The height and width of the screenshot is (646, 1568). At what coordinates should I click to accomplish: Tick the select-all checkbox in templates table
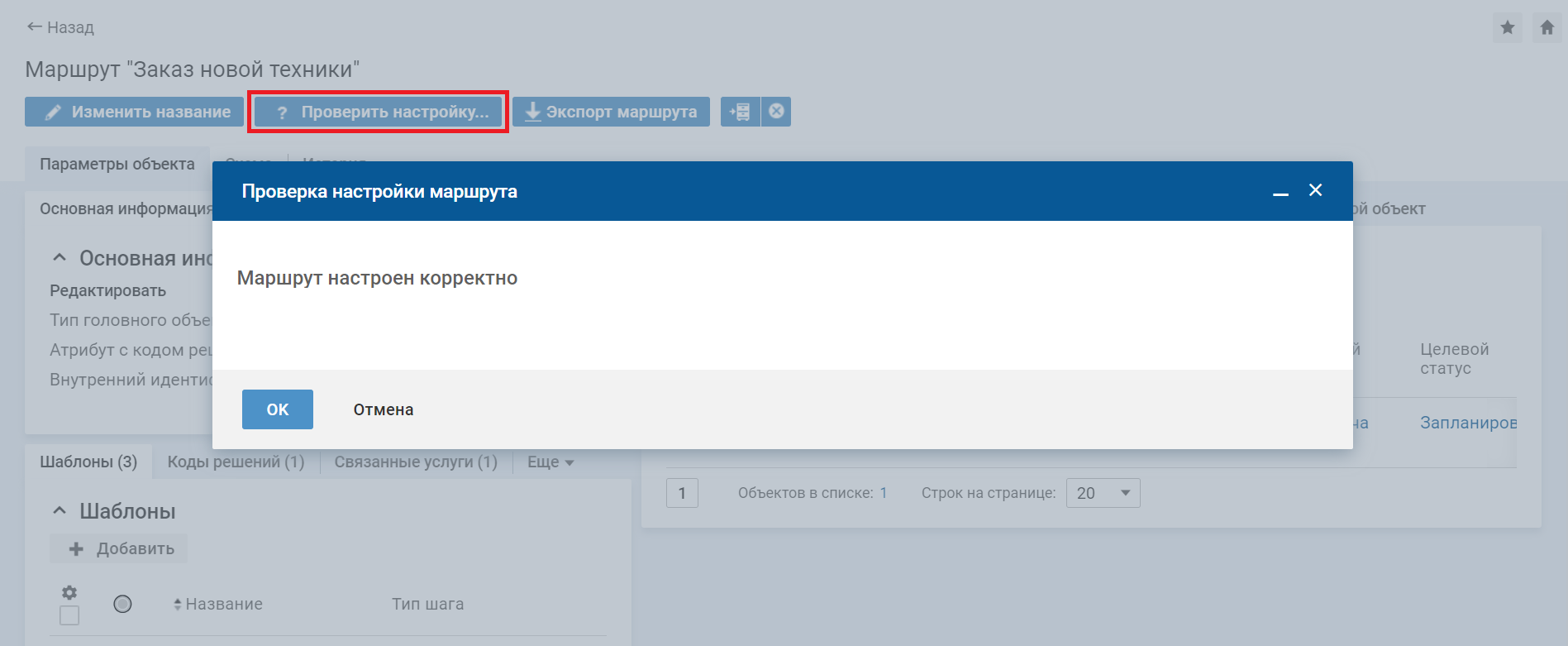69,615
